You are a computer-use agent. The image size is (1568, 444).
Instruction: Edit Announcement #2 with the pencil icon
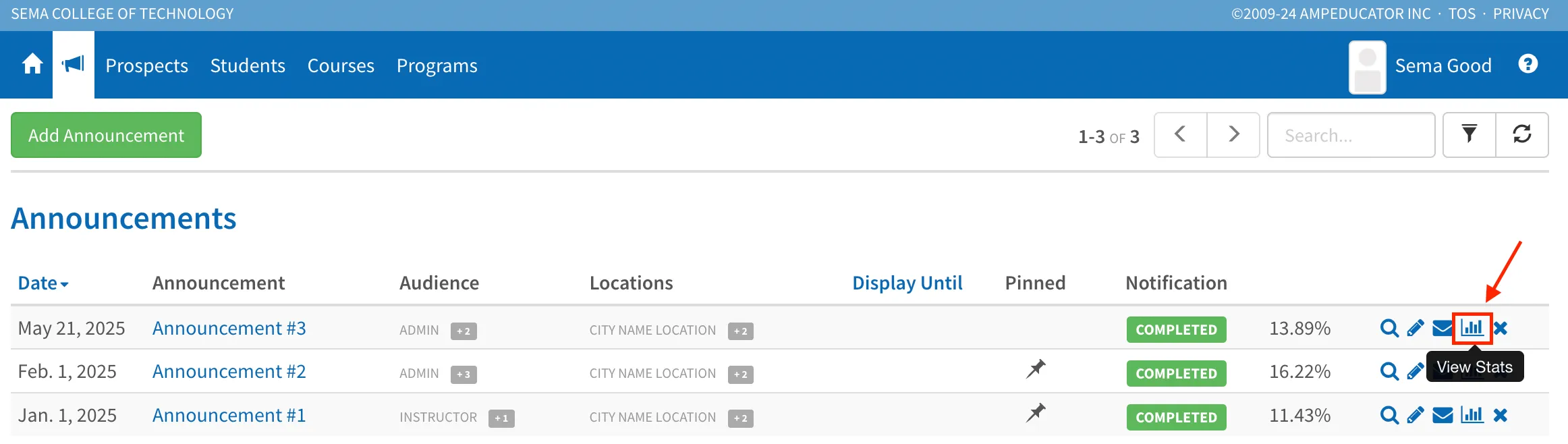click(x=1416, y=372)
